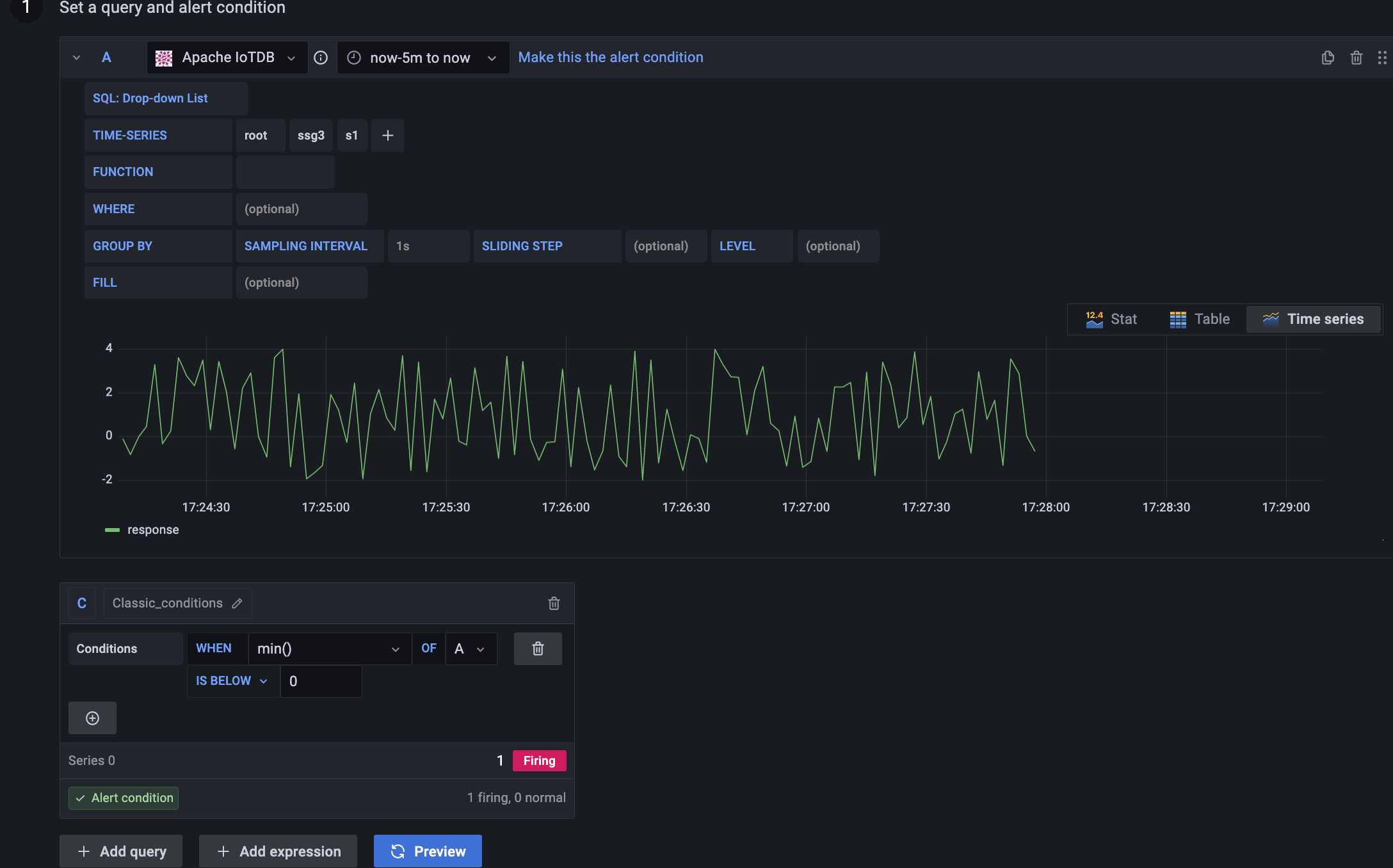1393x868 pixels.
Task: Remove the min() condition row
Action: (538, 648)
